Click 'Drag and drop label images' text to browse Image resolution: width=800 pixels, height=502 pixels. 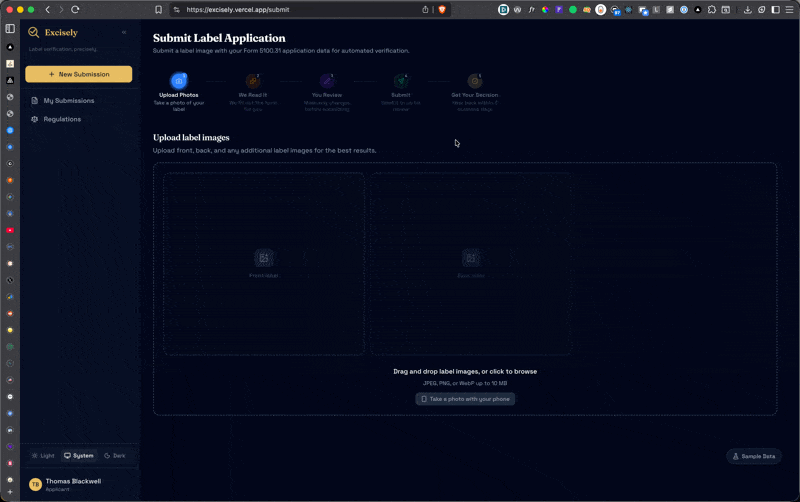click(465, 371)
